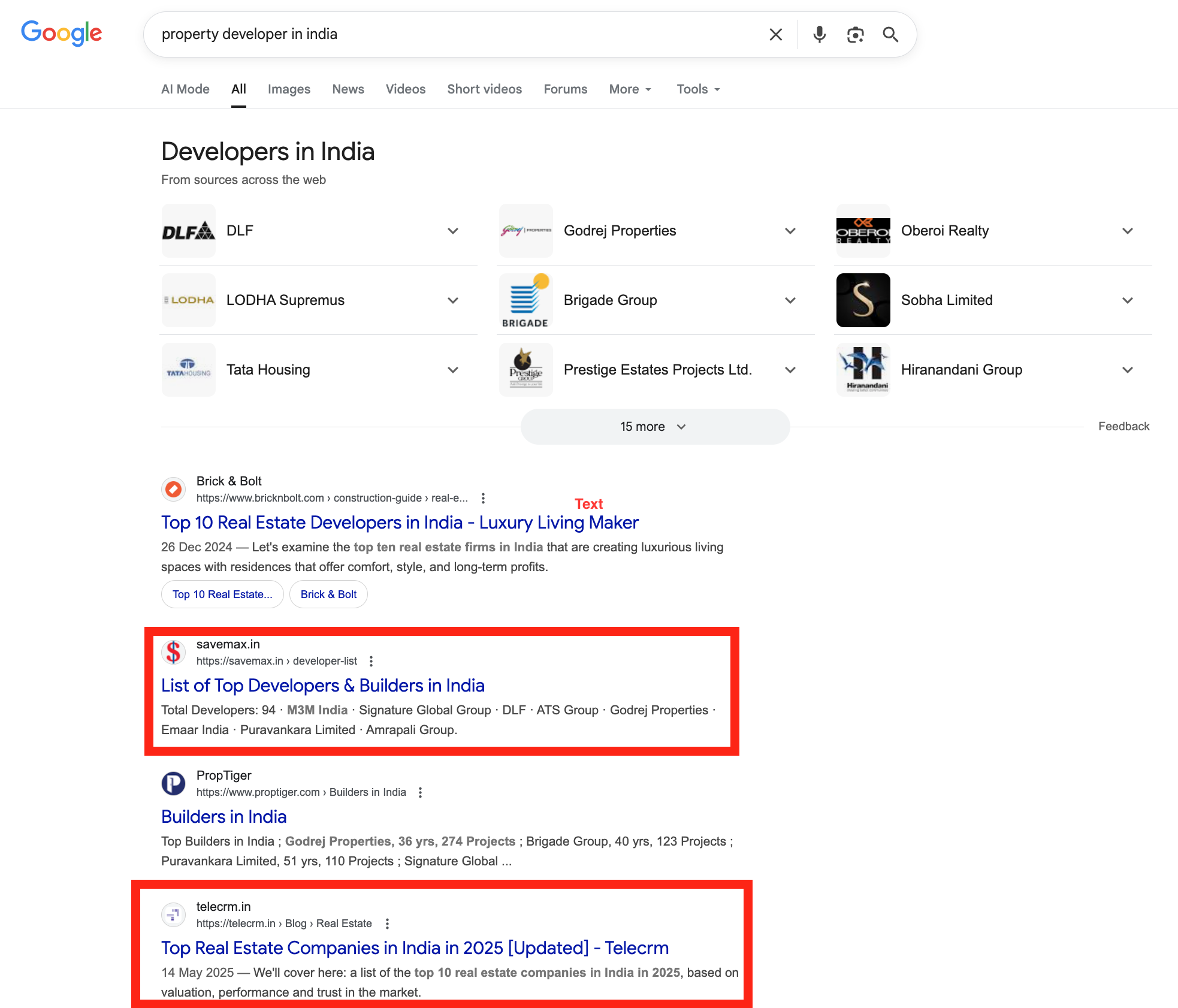Open the Tools dropdown
Screen dimensions: 1178x1008
[x=698, y=89]
